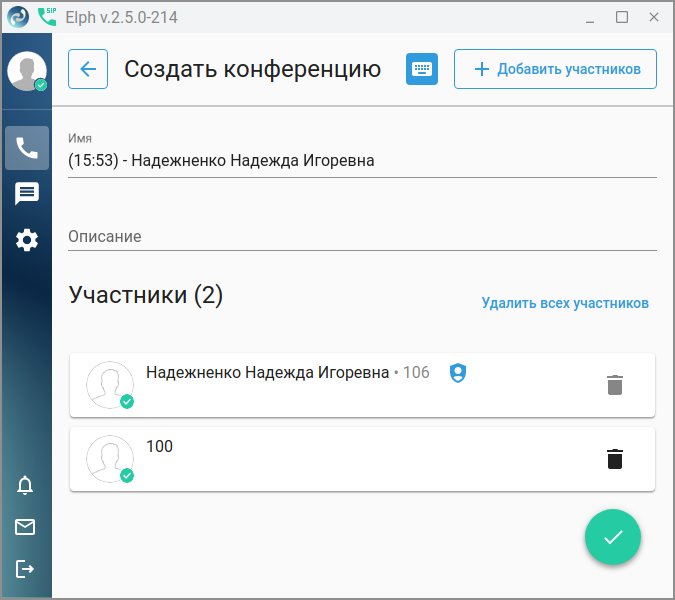This screenshot has height=600, width=675.
Task: Maximize the Elph window
Action: pyautogui.click(x=622, y=17)
